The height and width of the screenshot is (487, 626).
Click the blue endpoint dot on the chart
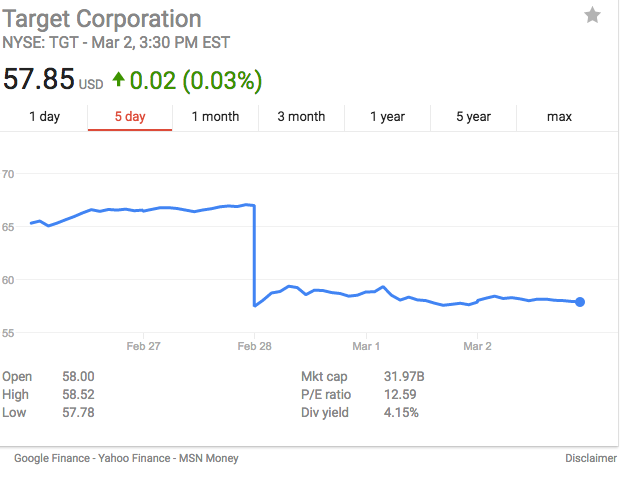pos(580,302)
